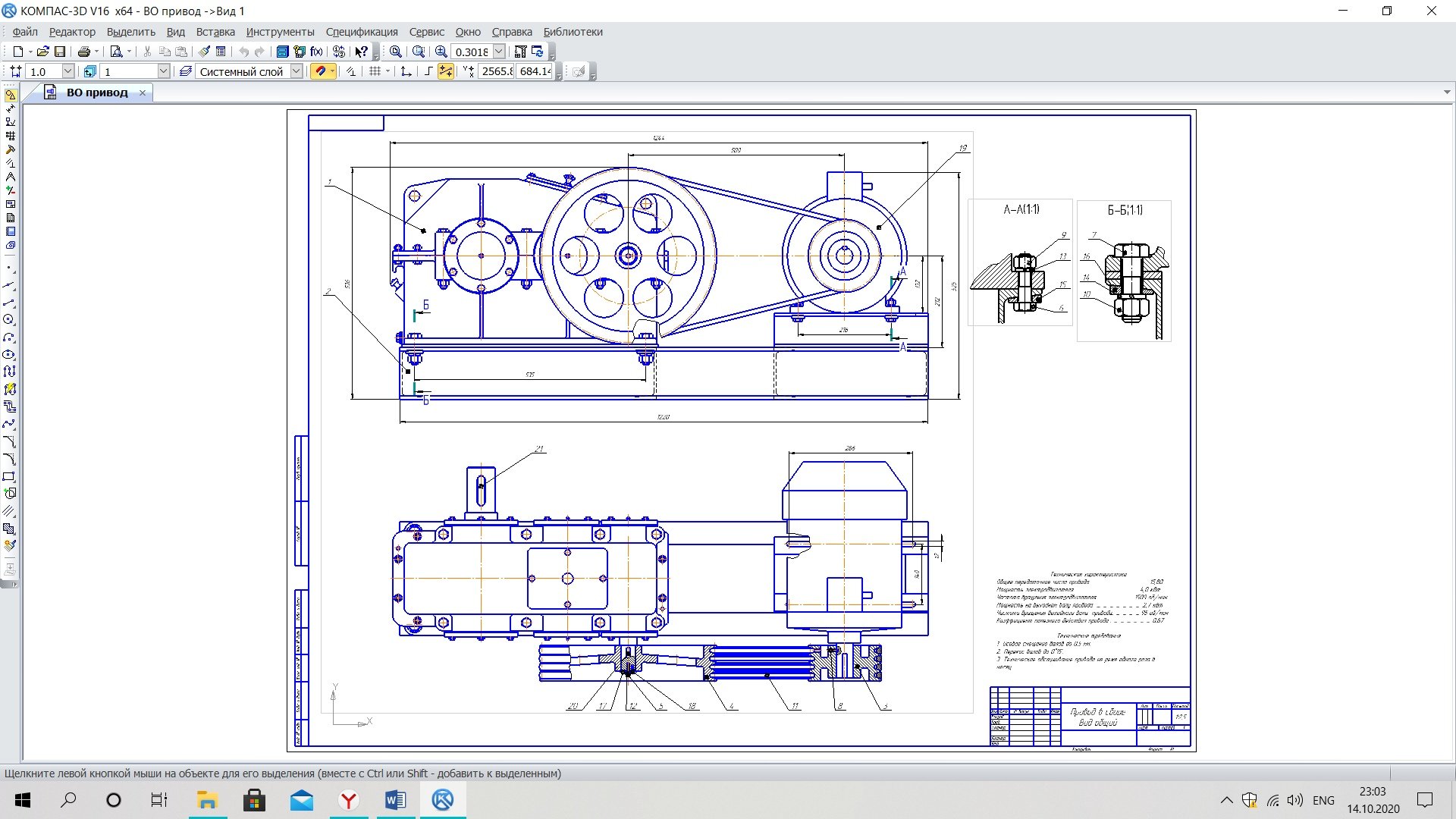The image size is (1456, 819).
Task: Expand the view number dropdown showing 1
Action: (163, 71)
